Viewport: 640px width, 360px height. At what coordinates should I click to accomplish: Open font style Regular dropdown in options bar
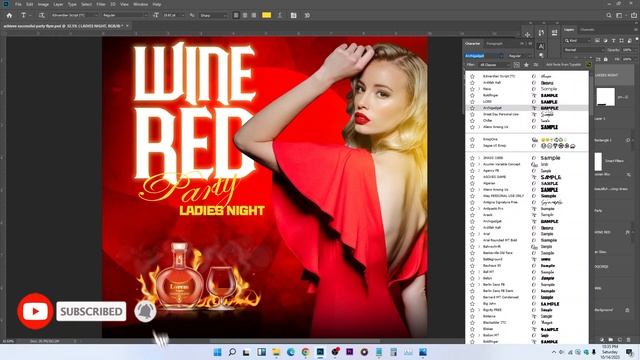click(145, 15)
